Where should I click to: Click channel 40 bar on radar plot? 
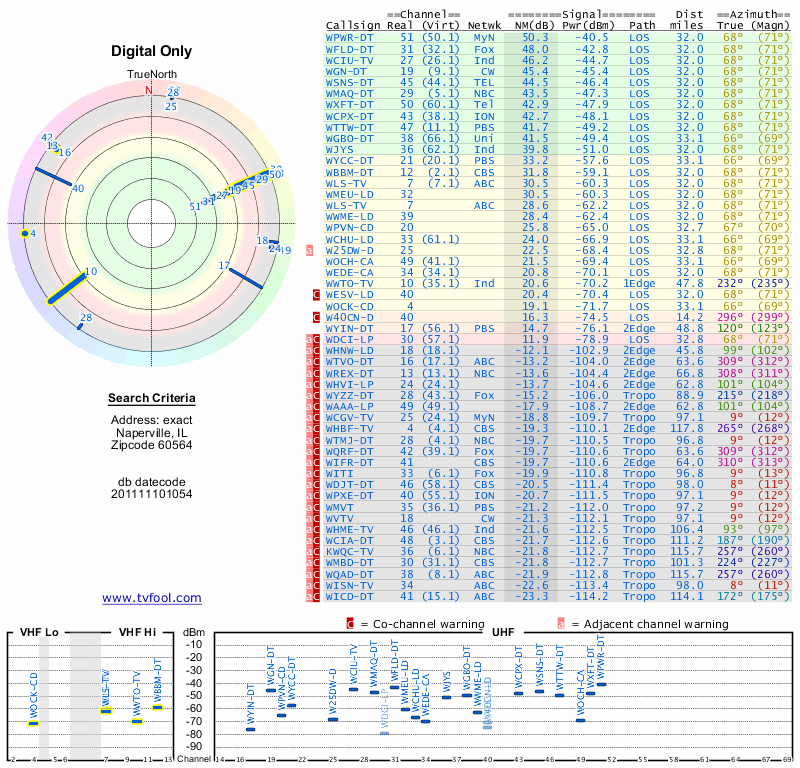pyautogui.click(x=53, y=177)
